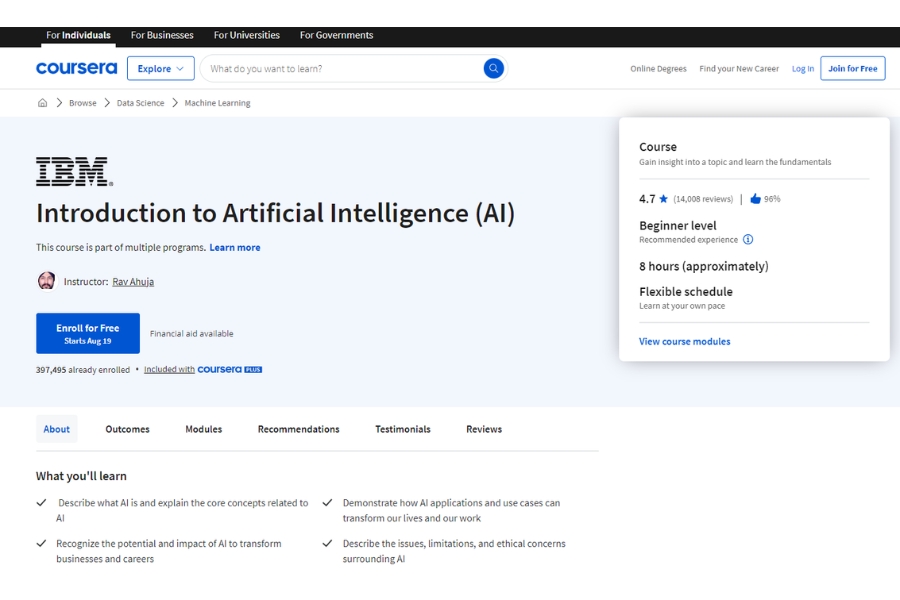Select the About tab
Viewport: 900px width, 600px height.
[56, 429]
